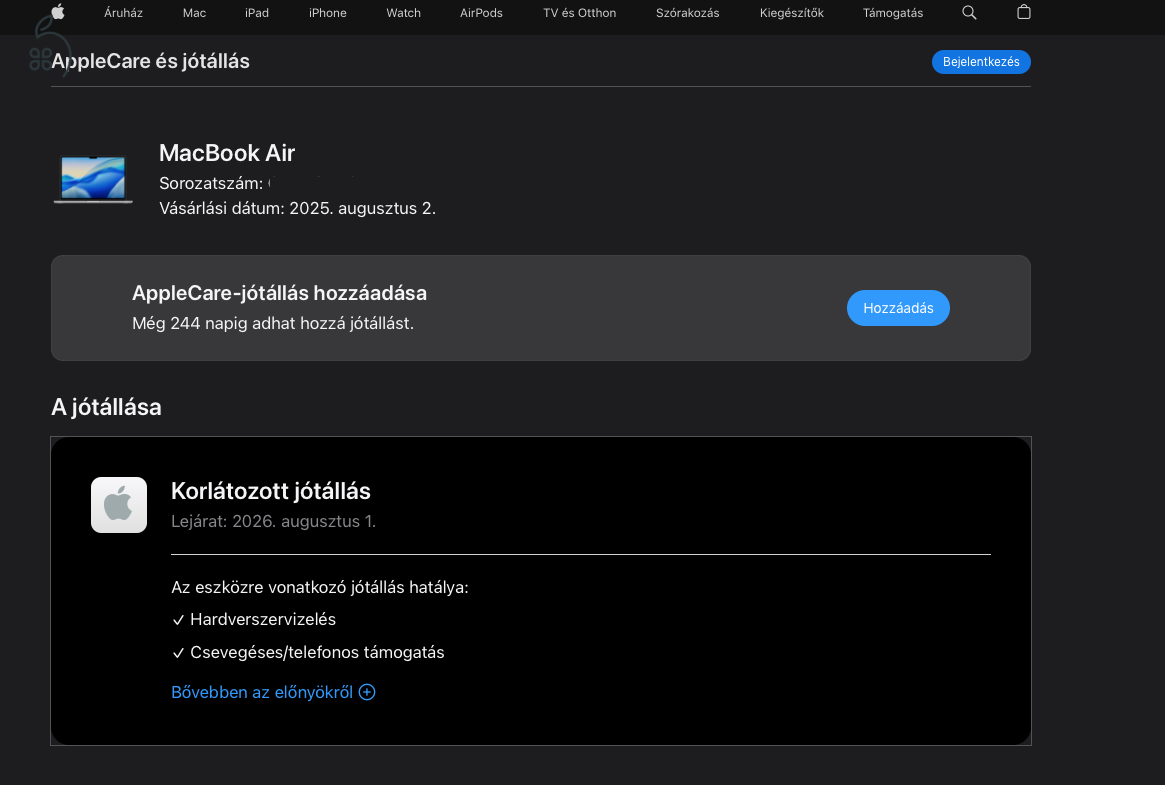1165x785 pixels.
Task: Open the Apple logo menu
Action: pos(57,13)
